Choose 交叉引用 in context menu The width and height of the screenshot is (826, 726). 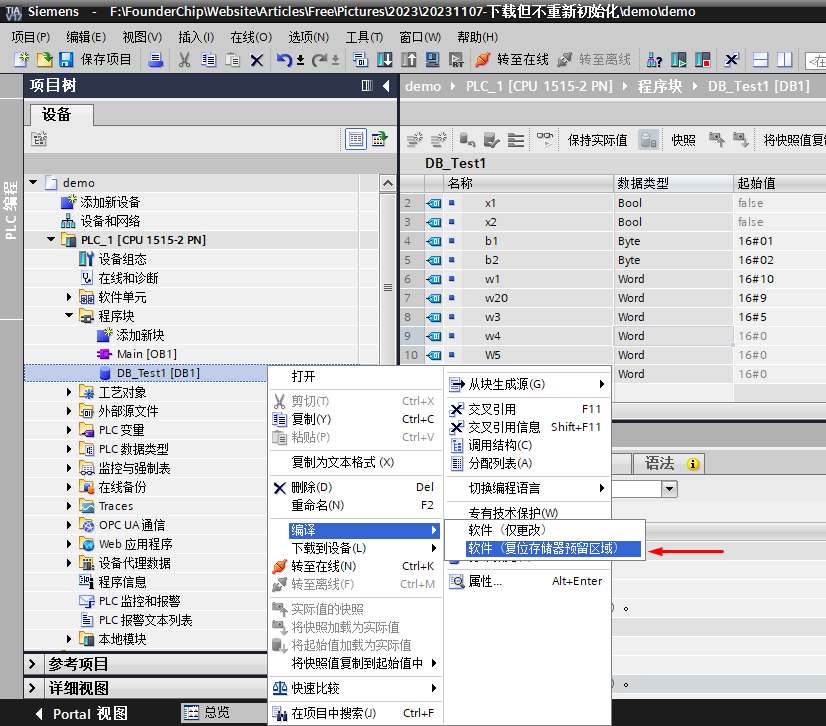click(527, 409)
